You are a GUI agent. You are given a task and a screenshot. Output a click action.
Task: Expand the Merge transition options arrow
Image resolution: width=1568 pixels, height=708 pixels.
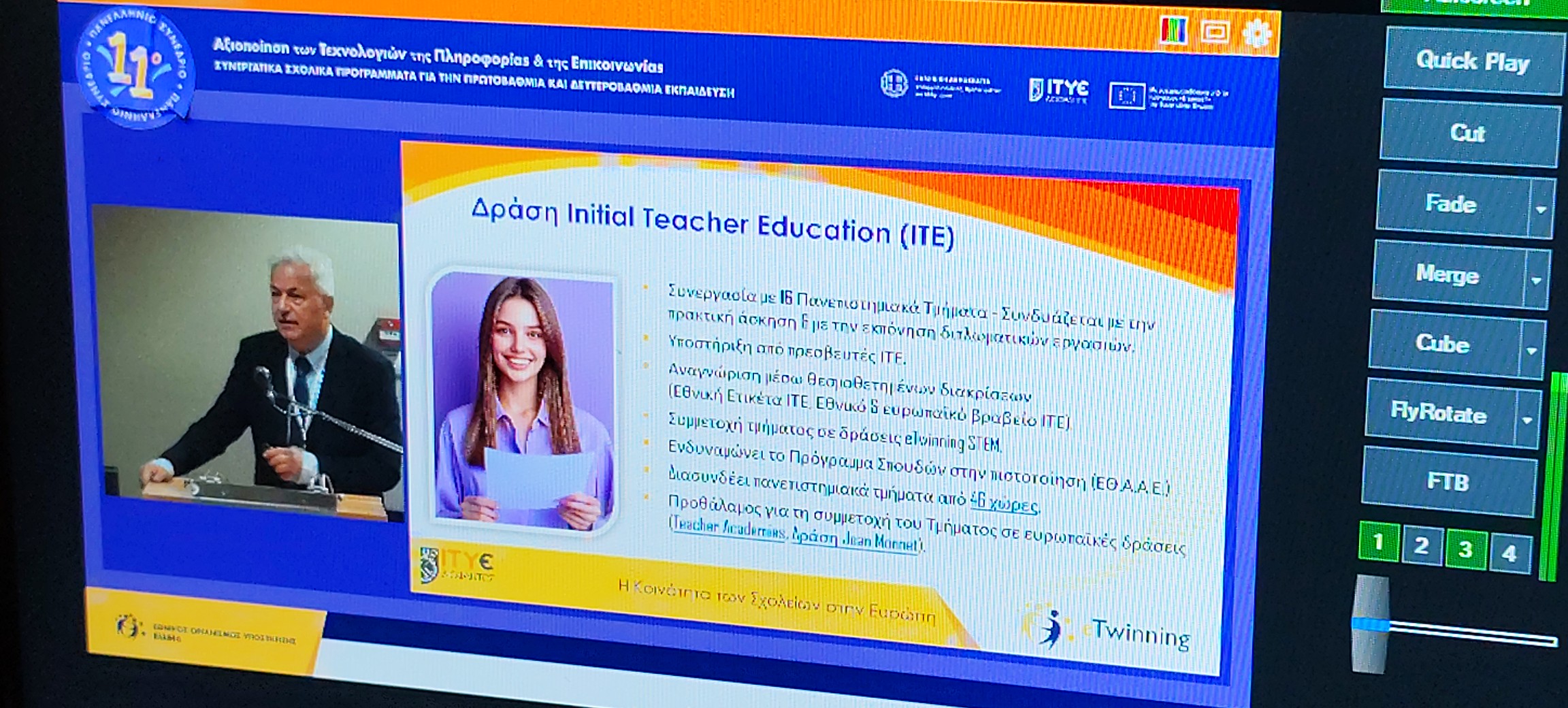(x=1536, y=280)
